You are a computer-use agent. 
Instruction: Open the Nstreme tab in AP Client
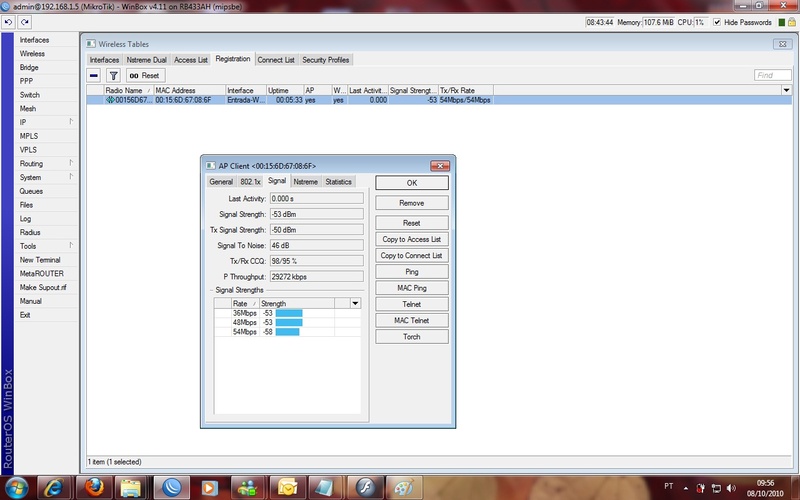coord(306,182)
